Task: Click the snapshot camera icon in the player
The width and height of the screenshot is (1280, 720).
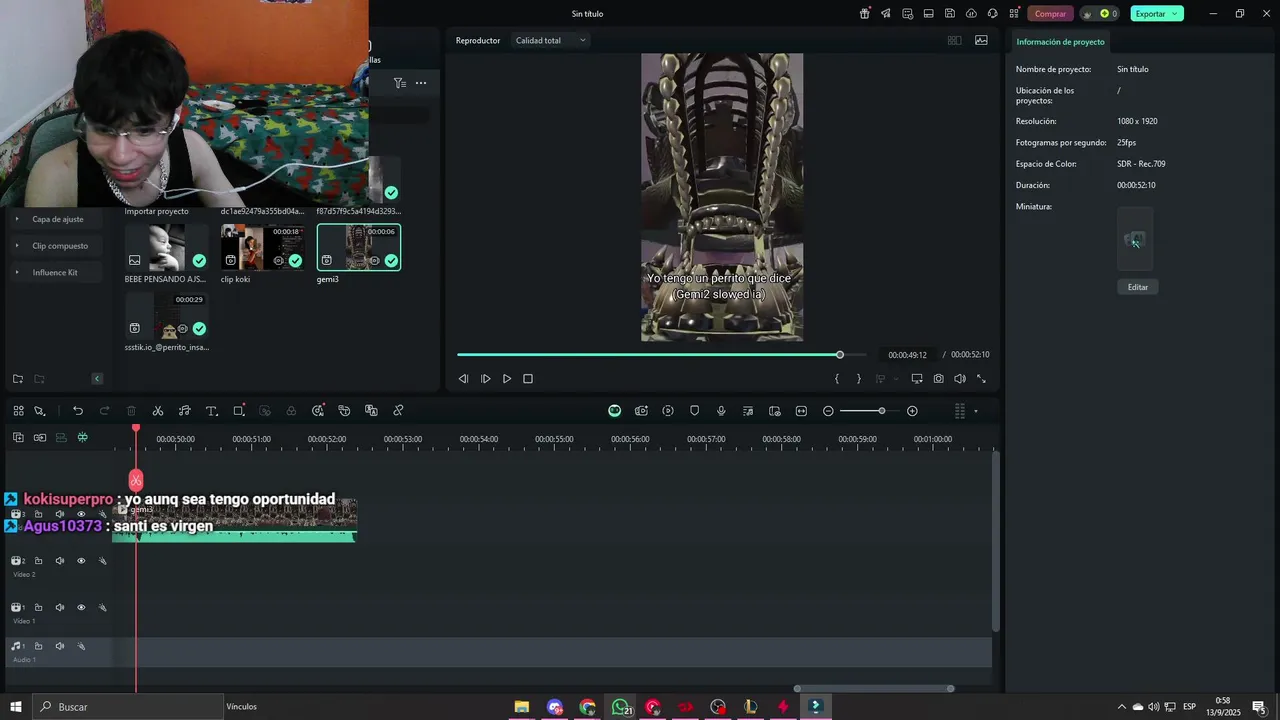Action: click(938, 379)
